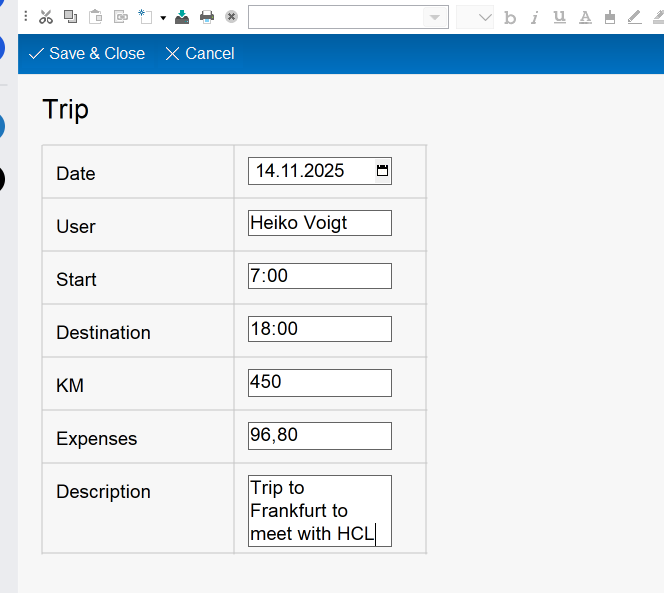Open the font size dropdown
Screen dimensions: 664x593
coord(485,17)
